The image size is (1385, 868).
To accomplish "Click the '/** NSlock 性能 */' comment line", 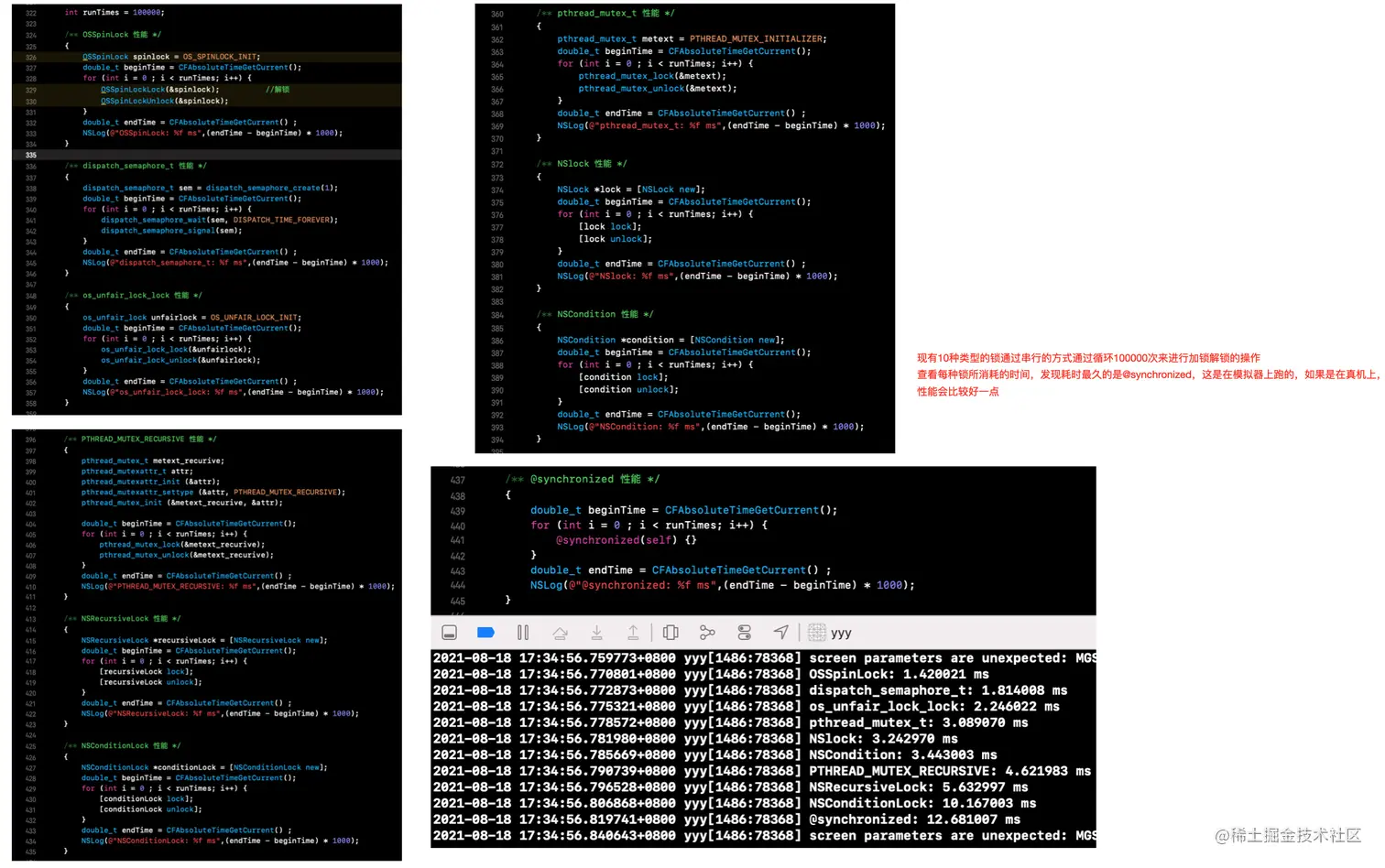I will [x=582, y=164].
